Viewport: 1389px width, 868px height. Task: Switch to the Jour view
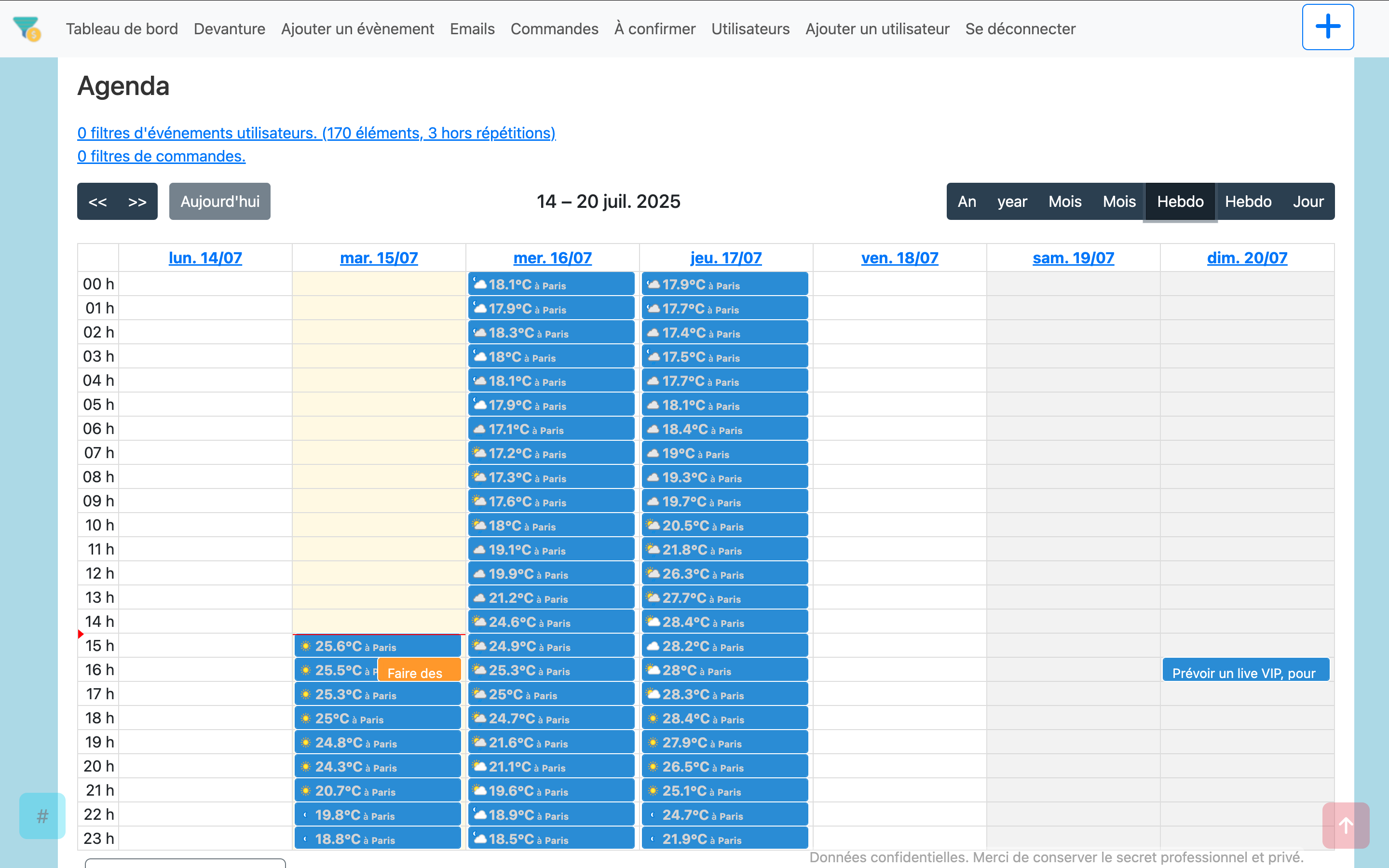pyautogui.click(x=1307, y=202)
